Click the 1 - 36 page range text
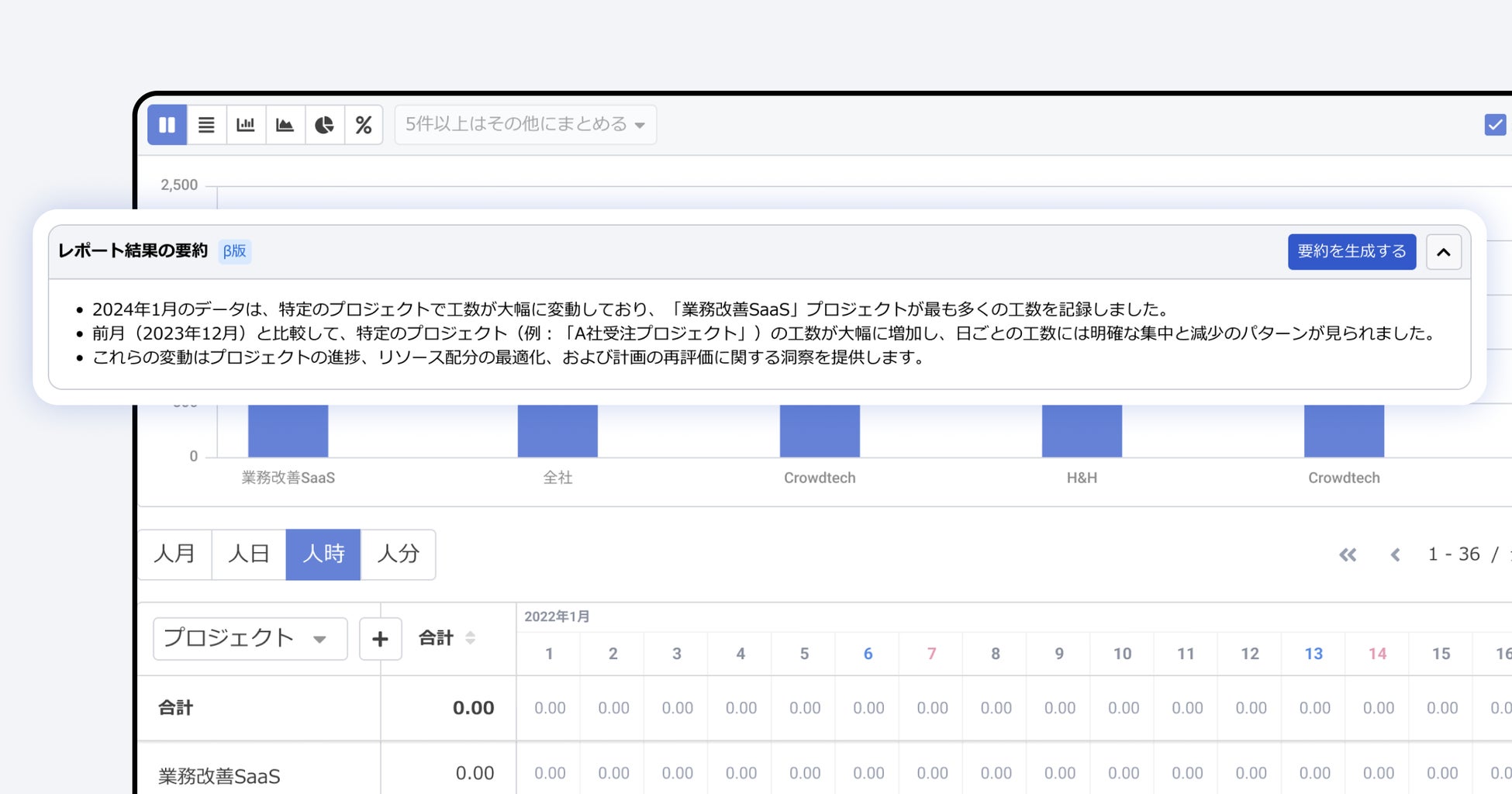Viewport: 1512px width, 794px height. 1454,554
